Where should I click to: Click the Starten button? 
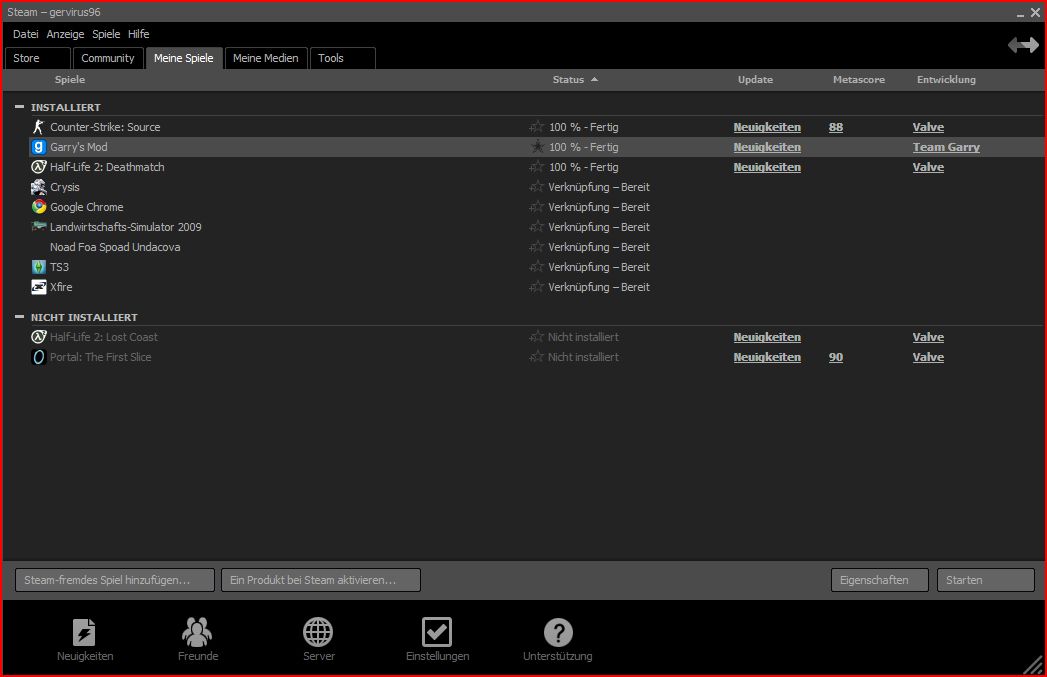tap(984, 580)
